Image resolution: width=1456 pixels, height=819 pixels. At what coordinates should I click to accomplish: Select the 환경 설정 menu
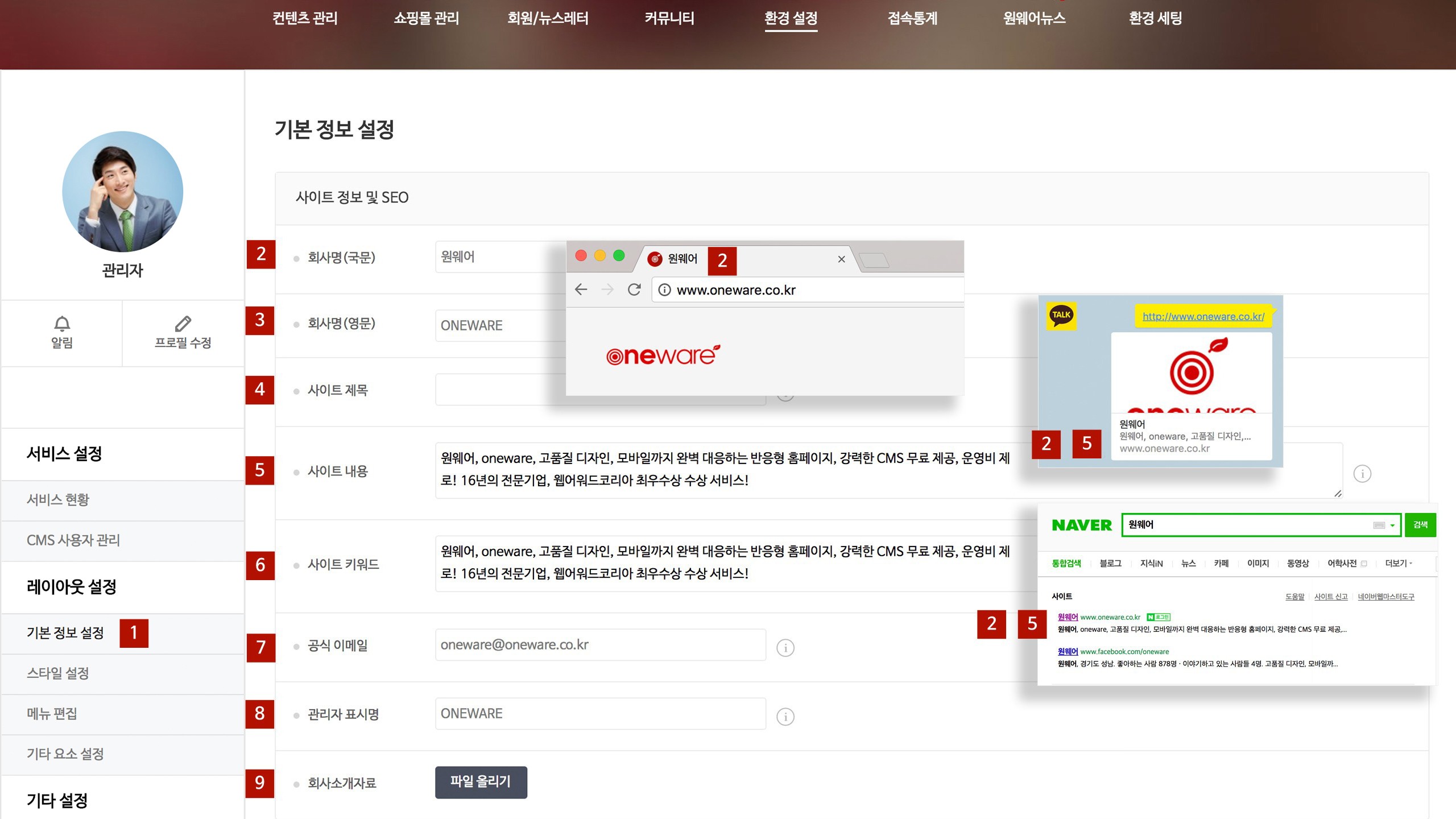(x=791, y=18)
